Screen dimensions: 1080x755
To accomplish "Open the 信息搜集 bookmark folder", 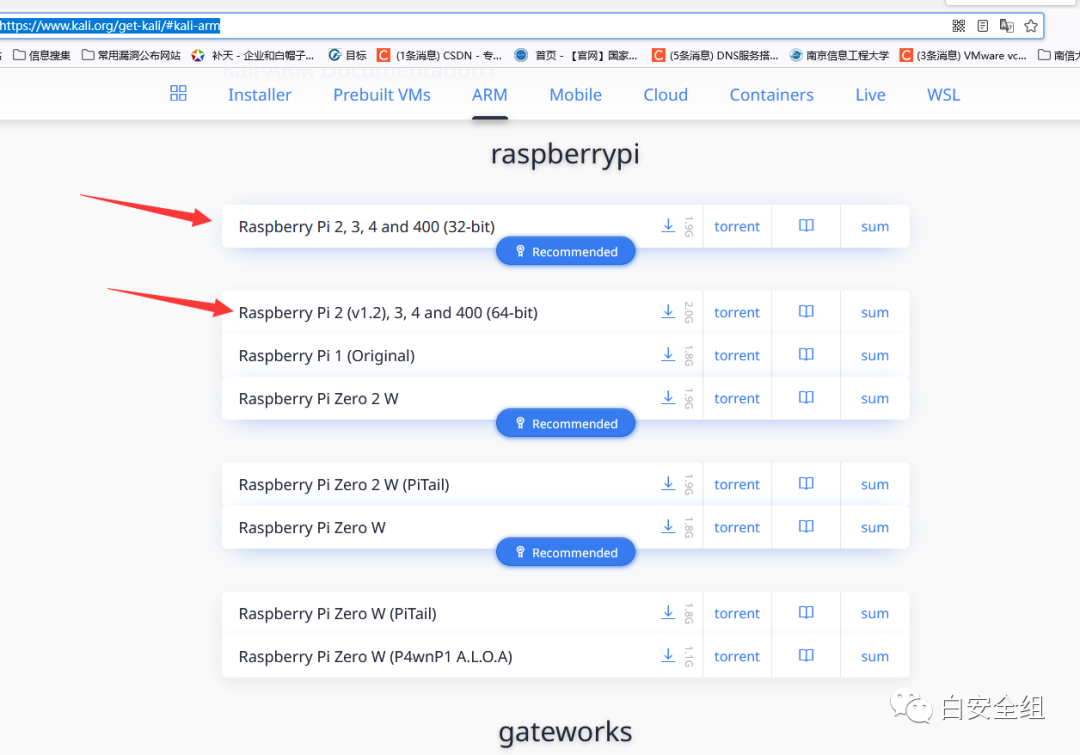I will tap(42, 55).
